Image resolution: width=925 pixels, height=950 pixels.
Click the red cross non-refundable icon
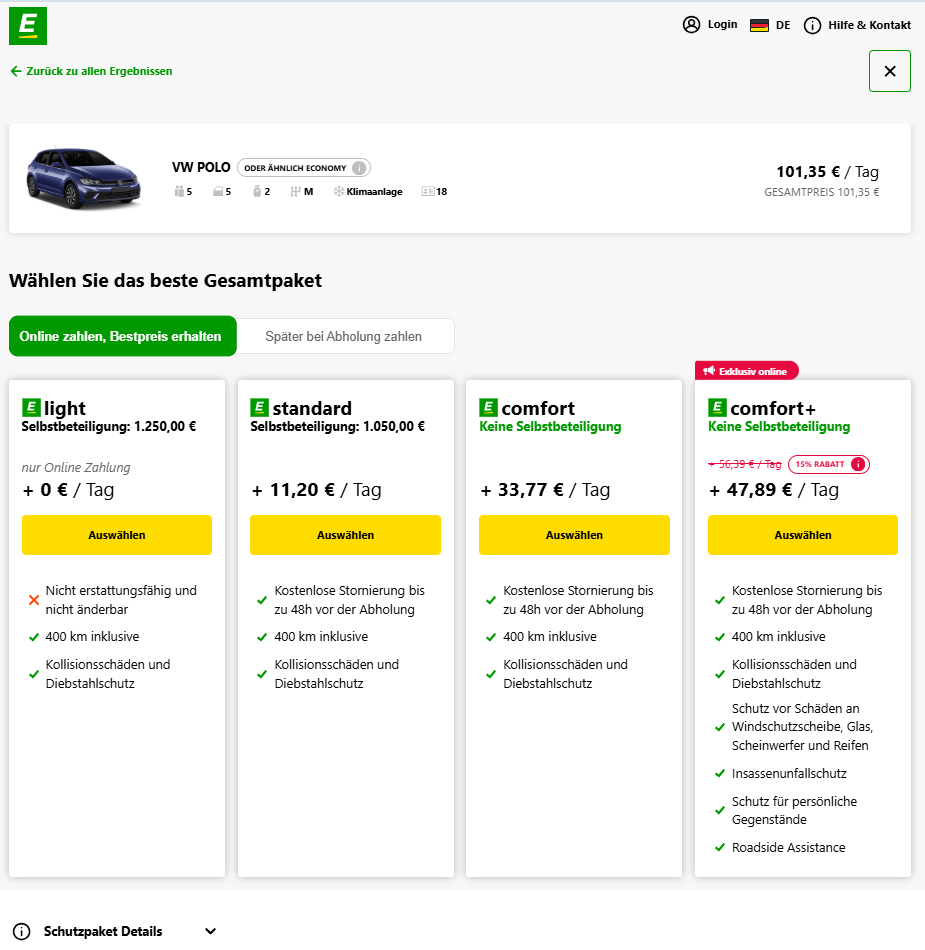34,600
